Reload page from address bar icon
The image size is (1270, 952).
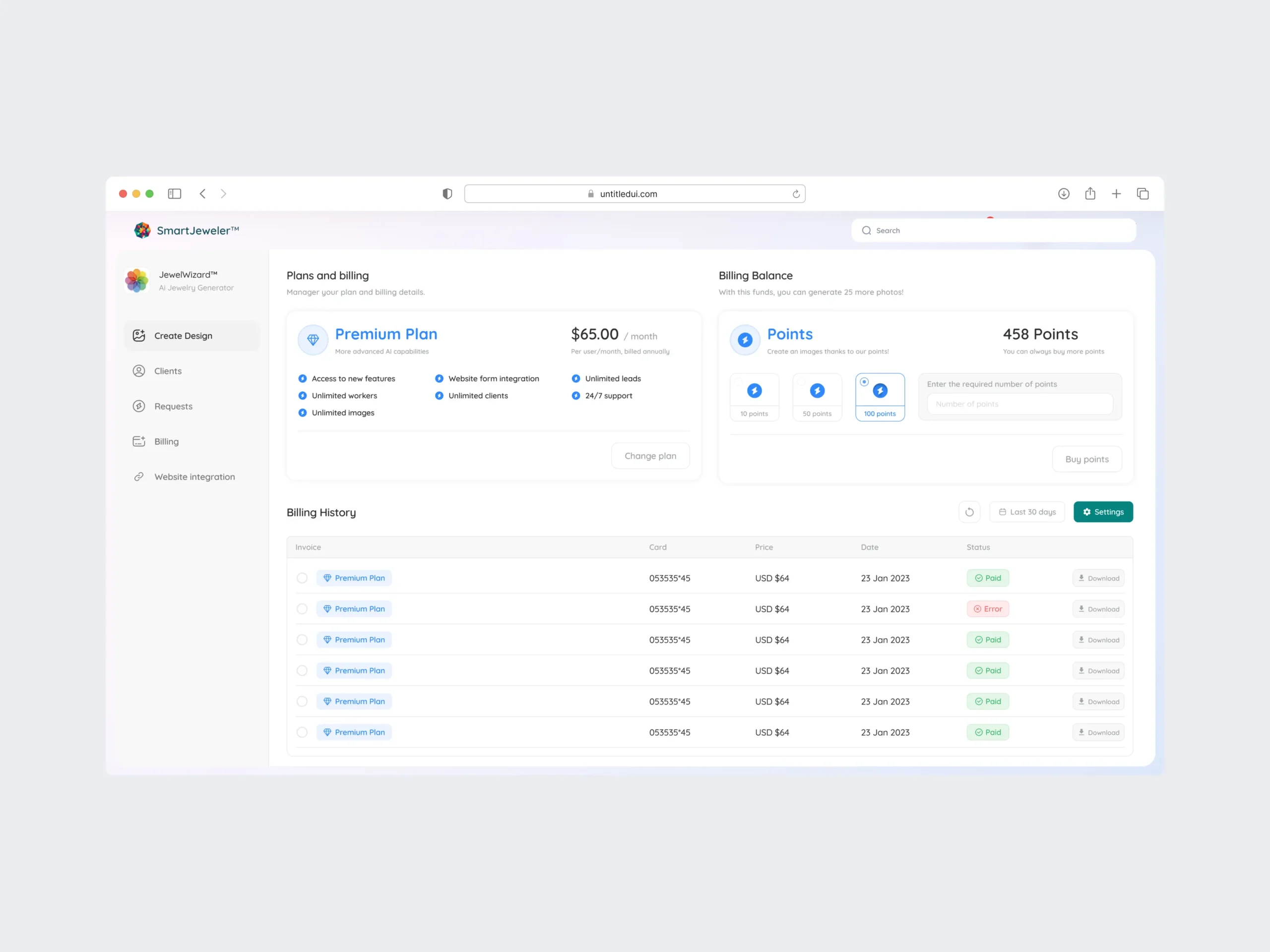[796, 194]
